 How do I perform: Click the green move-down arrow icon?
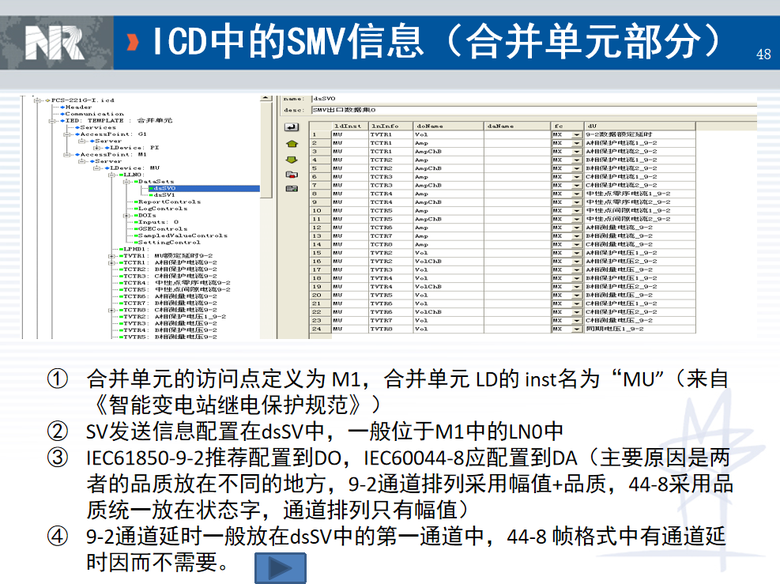293,158
